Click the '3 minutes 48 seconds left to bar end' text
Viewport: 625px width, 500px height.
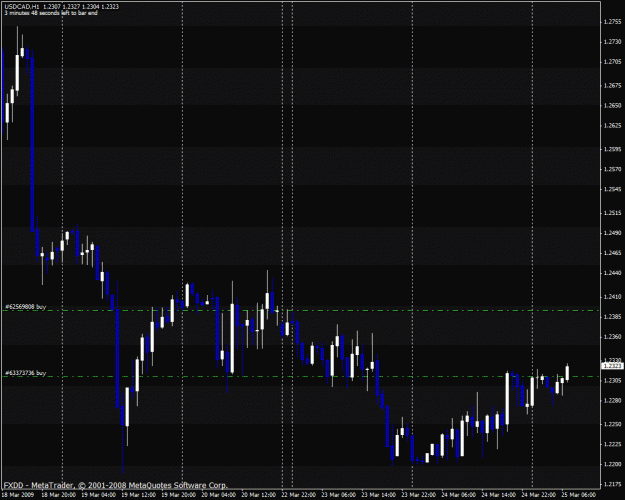[51, 13]
